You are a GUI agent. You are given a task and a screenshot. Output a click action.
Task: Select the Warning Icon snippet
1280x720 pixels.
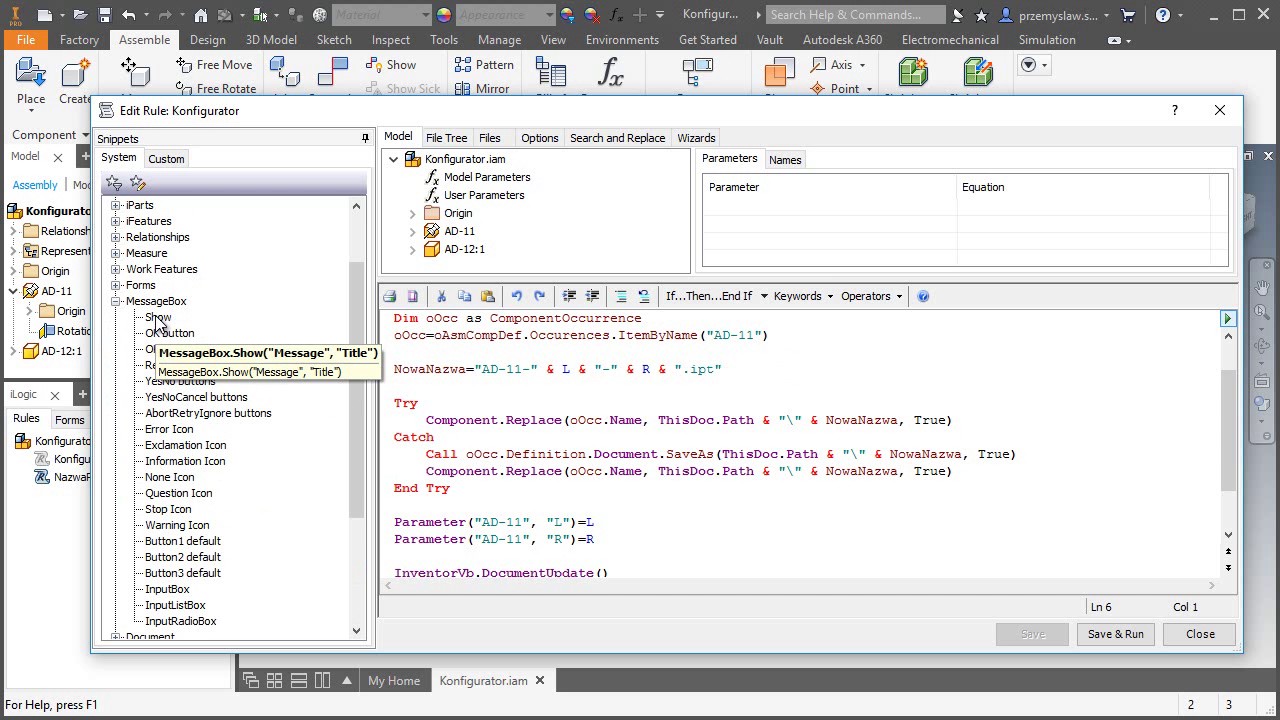pos(177,525)
